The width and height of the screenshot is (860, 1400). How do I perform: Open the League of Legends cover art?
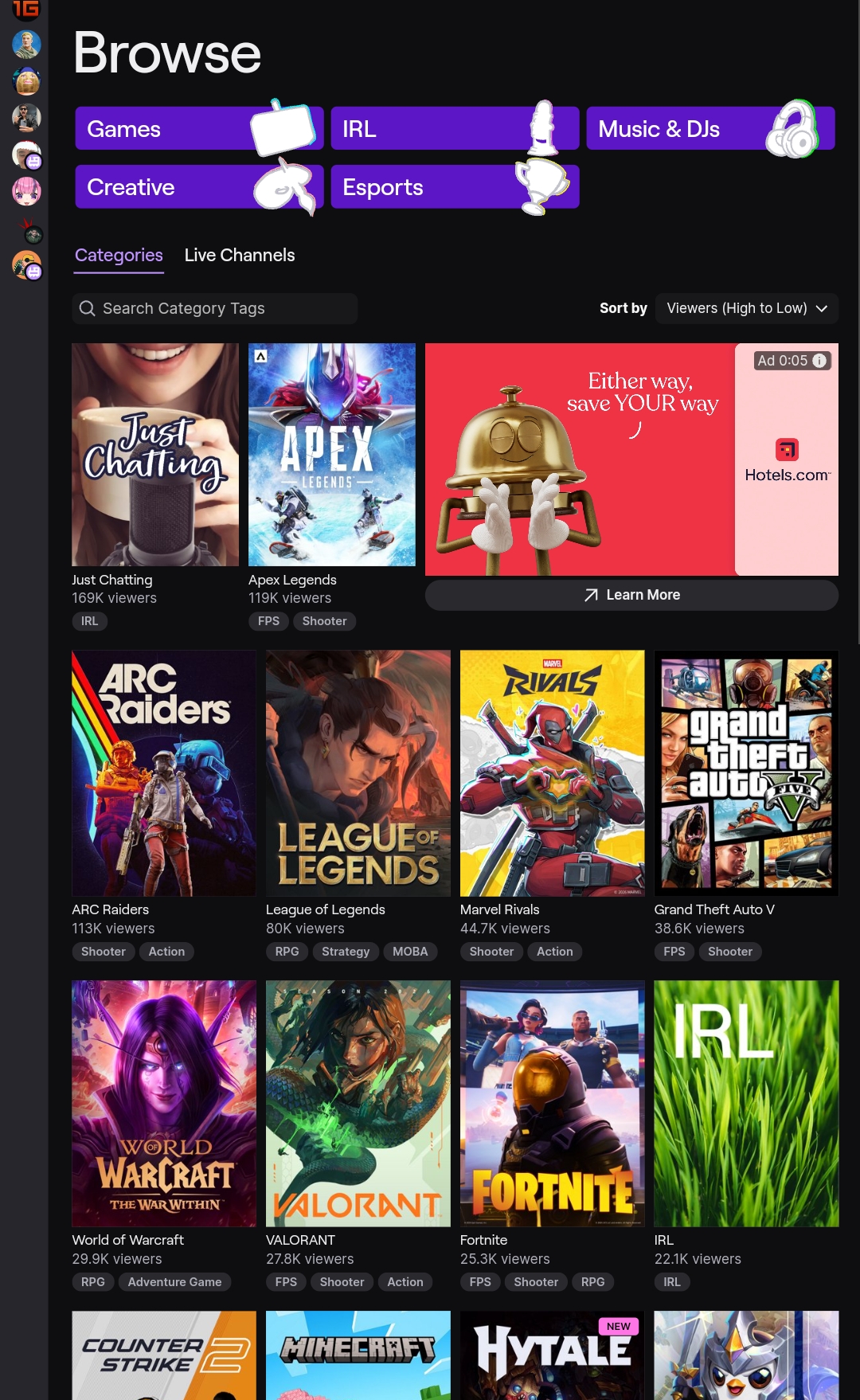358,773
